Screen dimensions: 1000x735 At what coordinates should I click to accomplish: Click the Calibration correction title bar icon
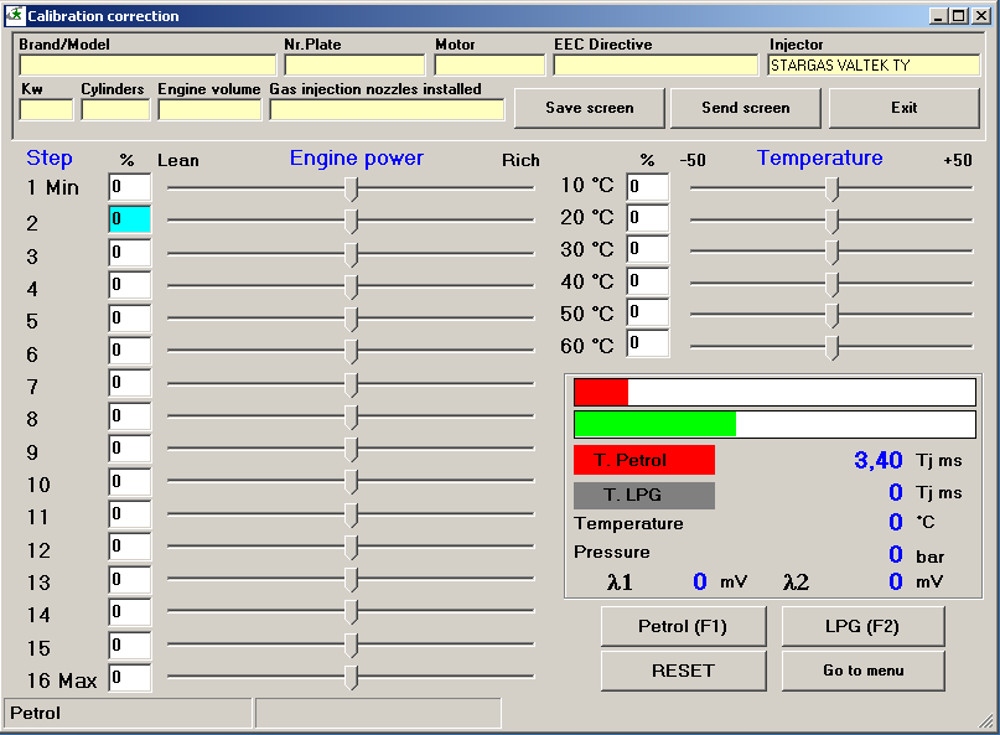(14, 15)
